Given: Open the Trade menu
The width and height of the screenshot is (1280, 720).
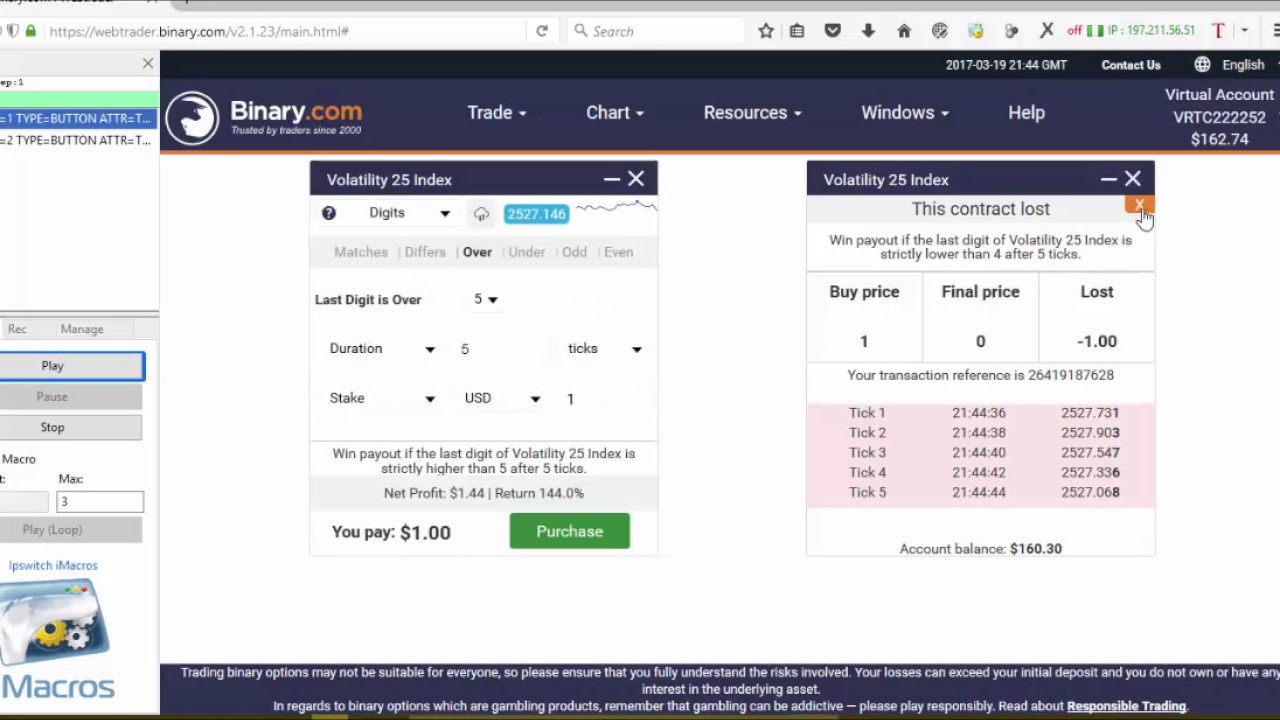Looking at the screenshot, I should 496,113.
